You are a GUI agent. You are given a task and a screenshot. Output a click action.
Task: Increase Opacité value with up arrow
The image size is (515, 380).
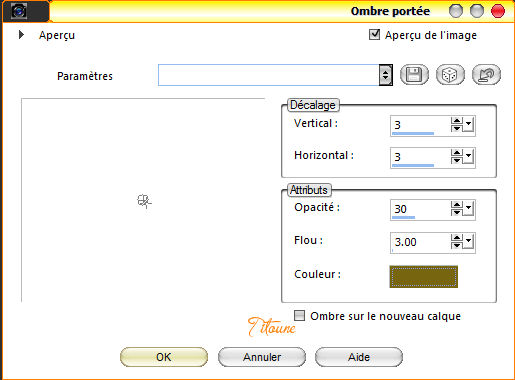click(x=457, y=205)
